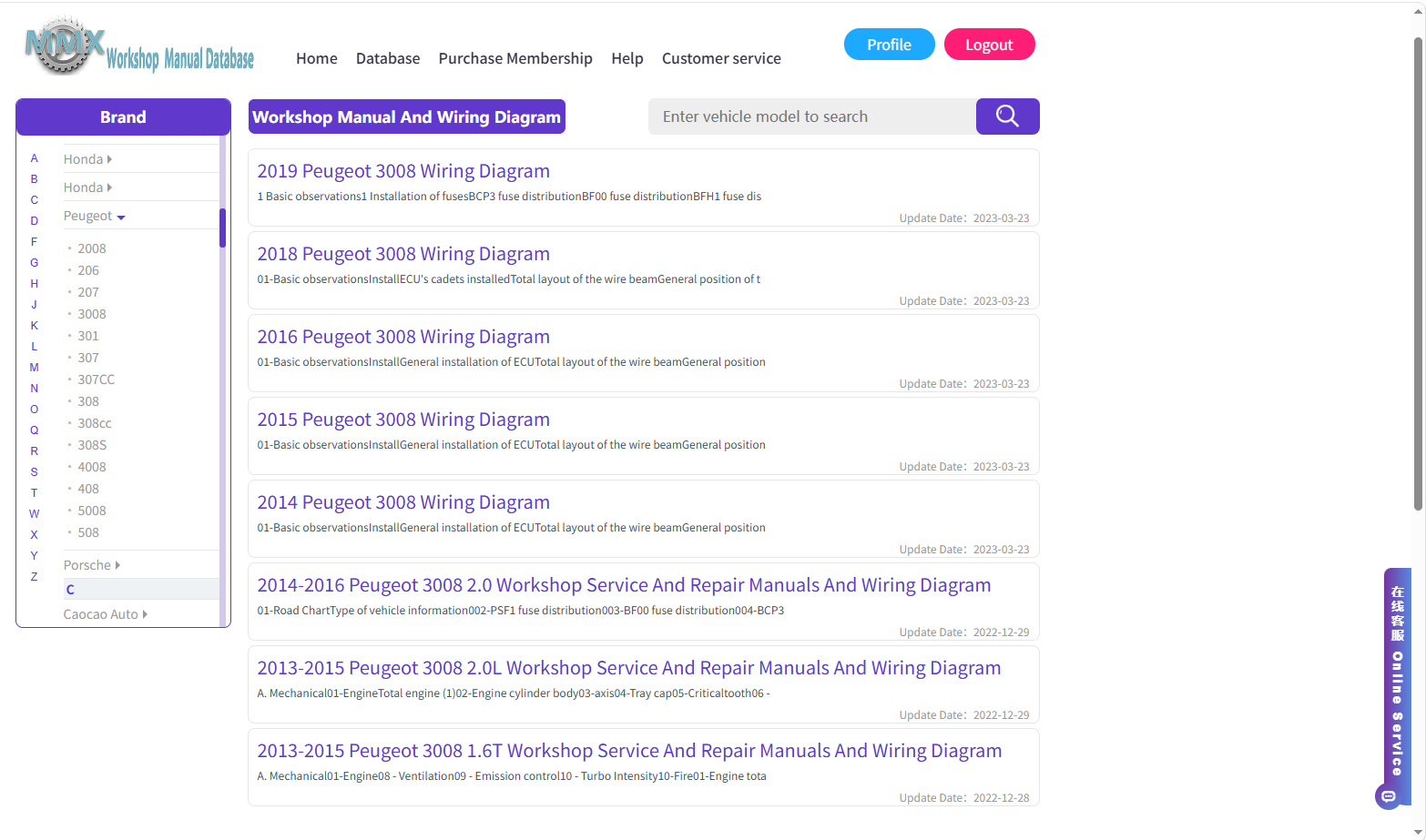Viewport: 1426px width, 840px height.
Task: Select the 207 model under Peugeot
Action: click(88, 292)
